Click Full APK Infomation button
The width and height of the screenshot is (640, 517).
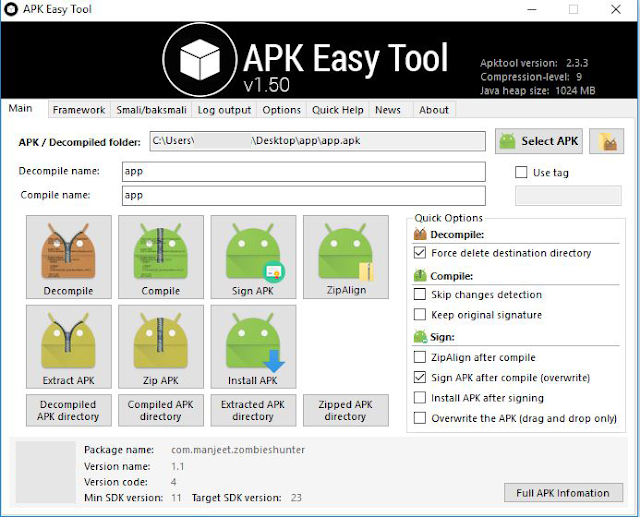coord(563,493)
